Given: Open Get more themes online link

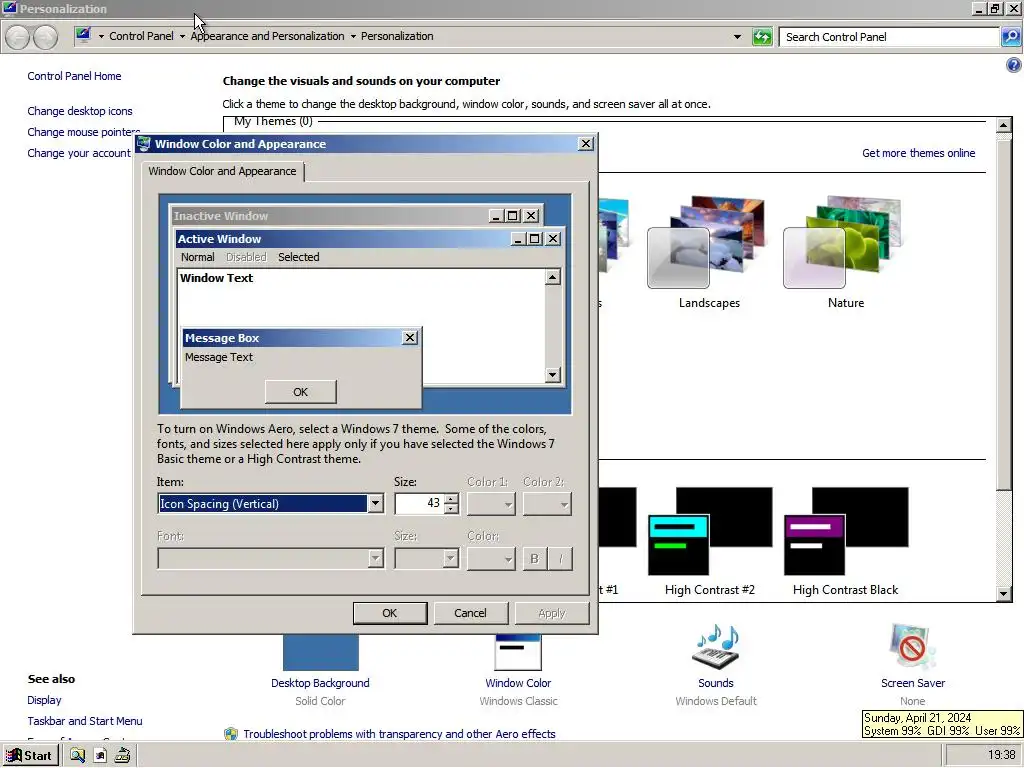Looking at the screenshot, I should [x=918, y=153].
